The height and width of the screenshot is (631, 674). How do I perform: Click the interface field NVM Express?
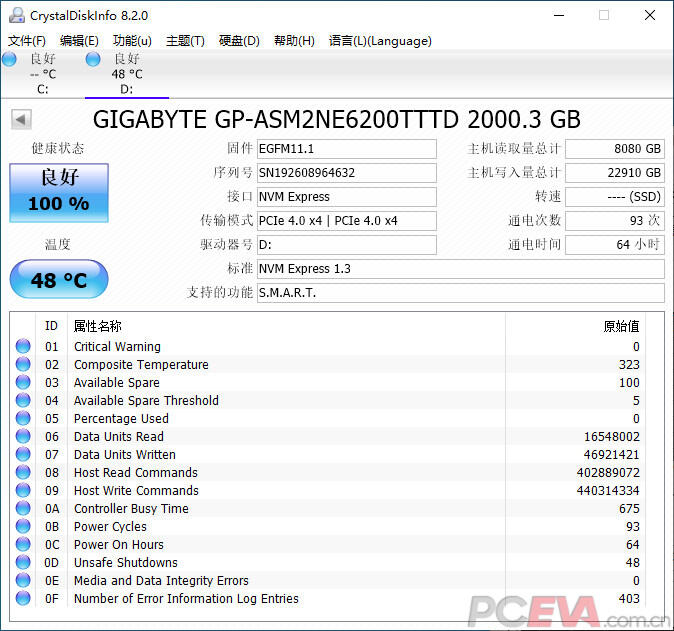pyautogui.click(x=346, y=196)
